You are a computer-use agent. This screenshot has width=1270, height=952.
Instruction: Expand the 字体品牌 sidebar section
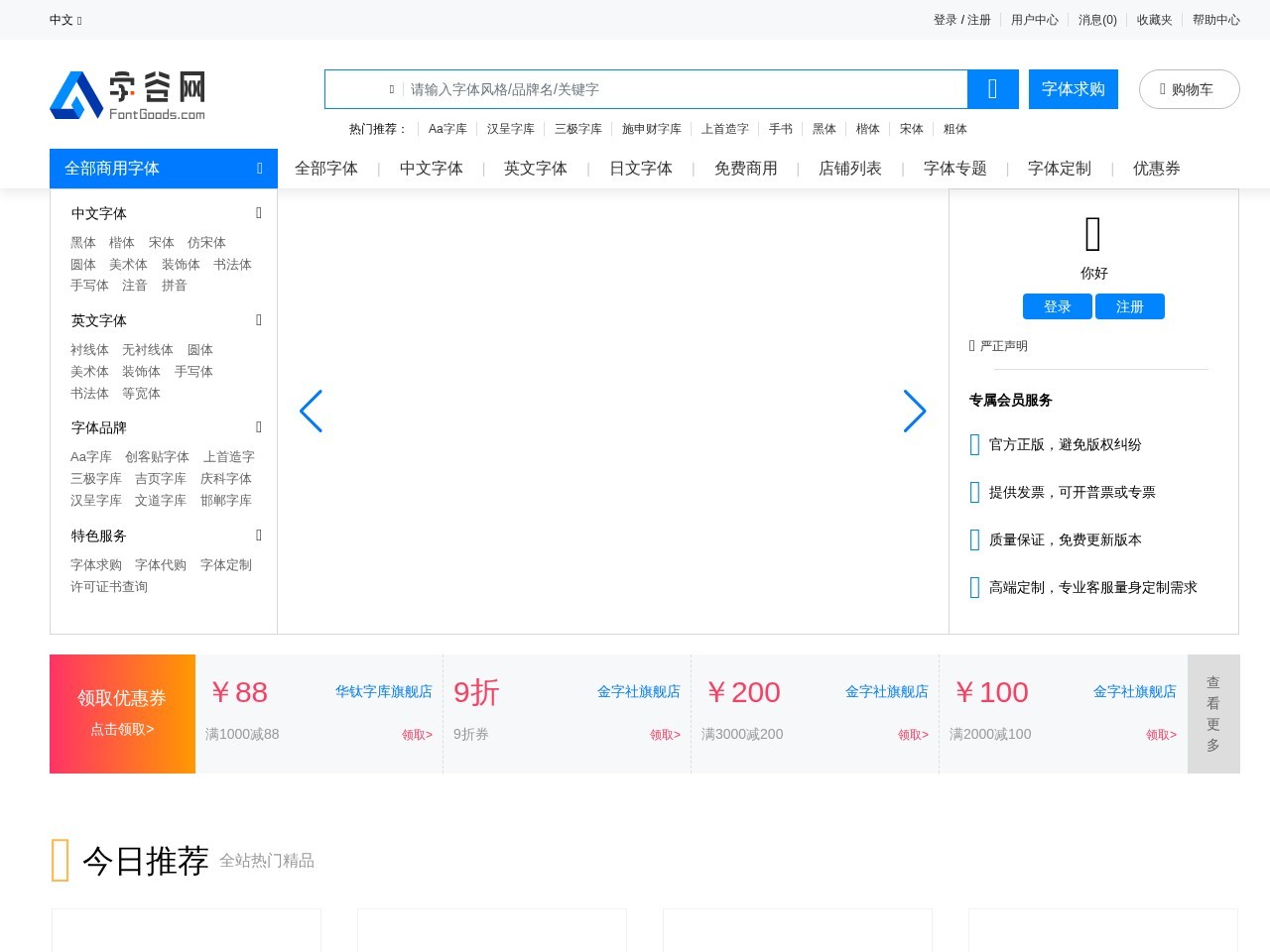click(x=259, y=427)
